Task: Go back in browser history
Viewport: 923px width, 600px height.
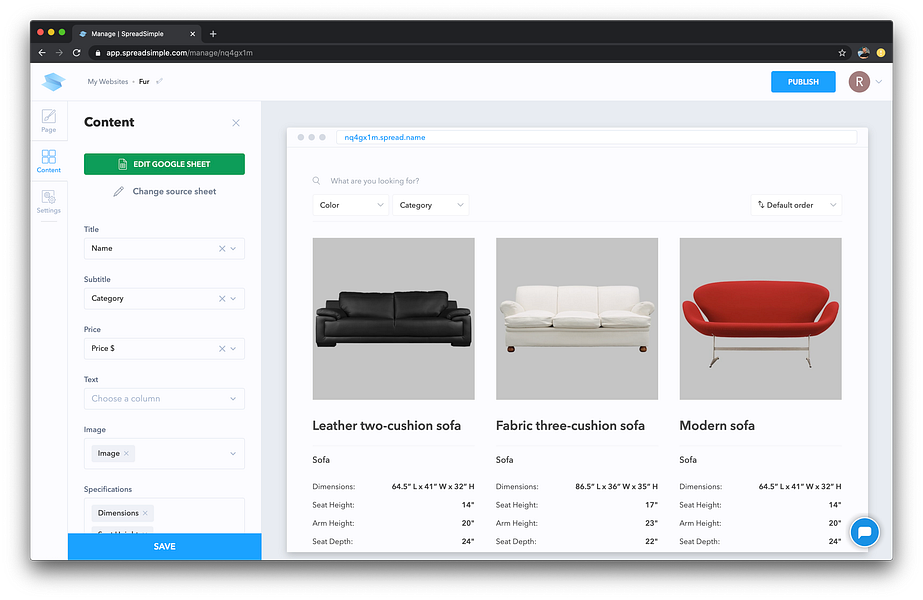Action: [42, 53]
